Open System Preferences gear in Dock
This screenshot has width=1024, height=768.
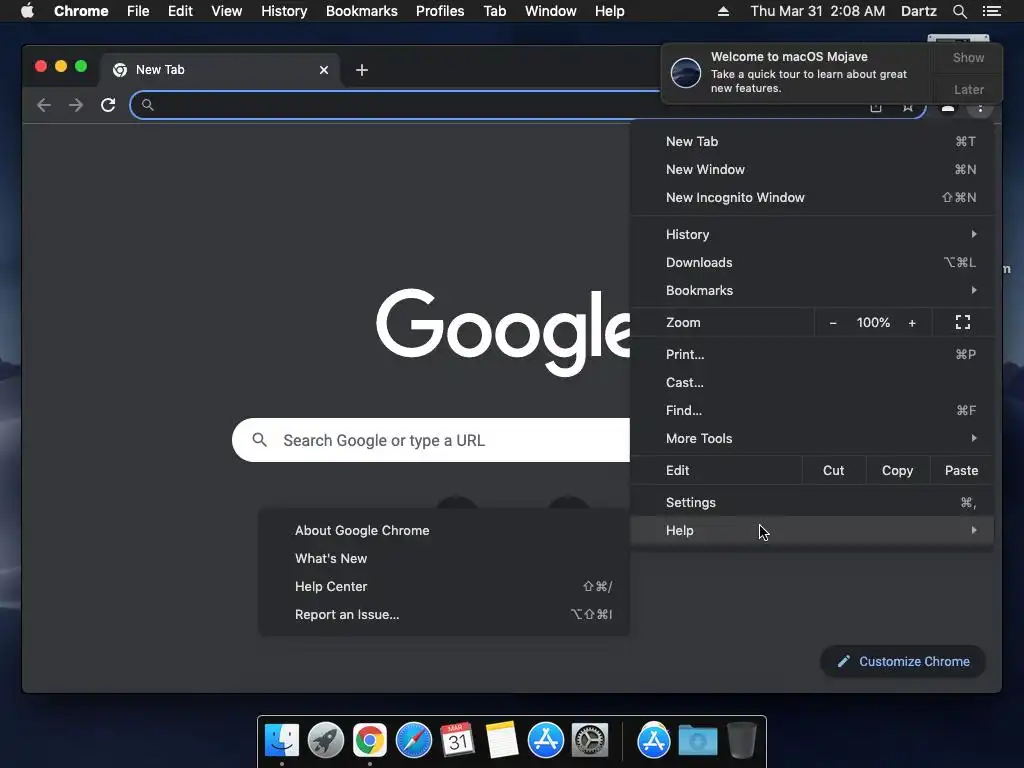(x=590, y=741)
